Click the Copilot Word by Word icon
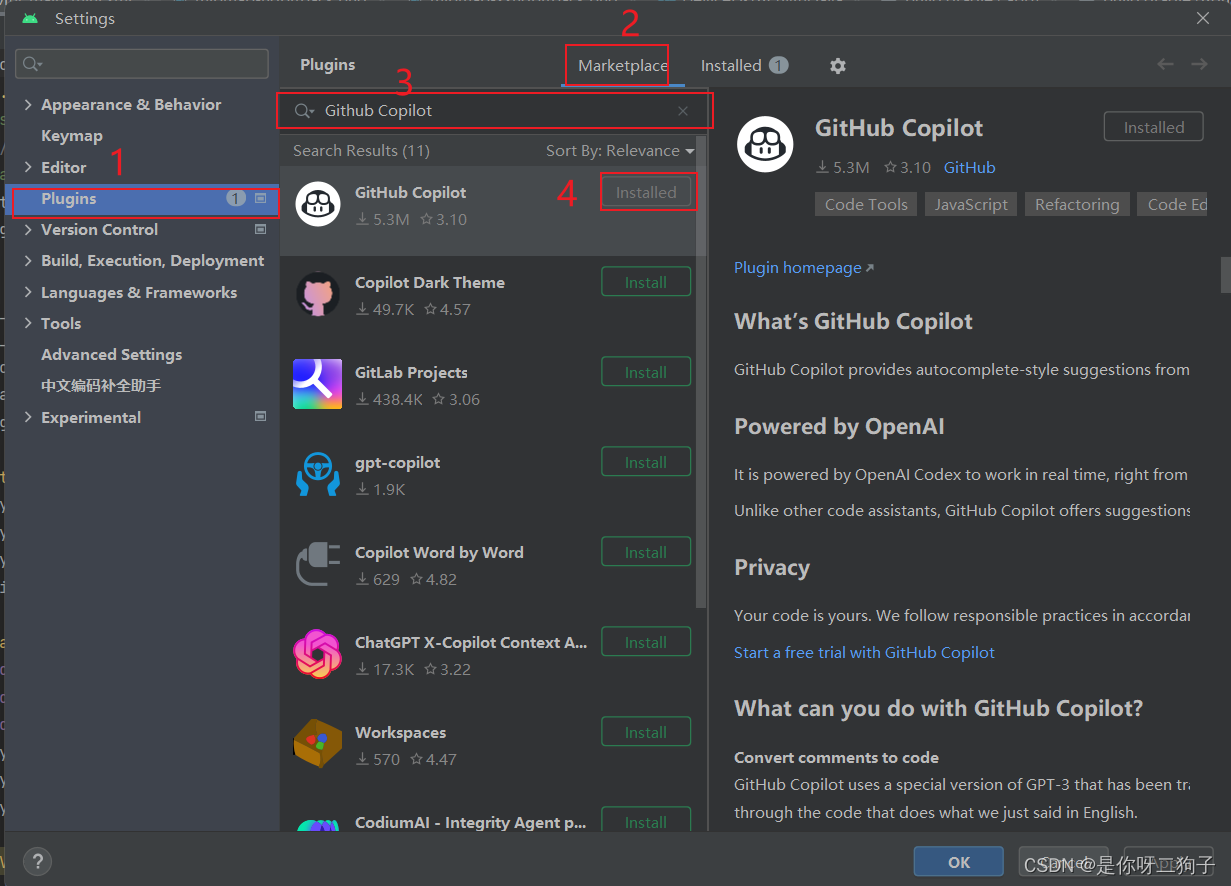The image size is (1231, 886). [x=318, y=564]
